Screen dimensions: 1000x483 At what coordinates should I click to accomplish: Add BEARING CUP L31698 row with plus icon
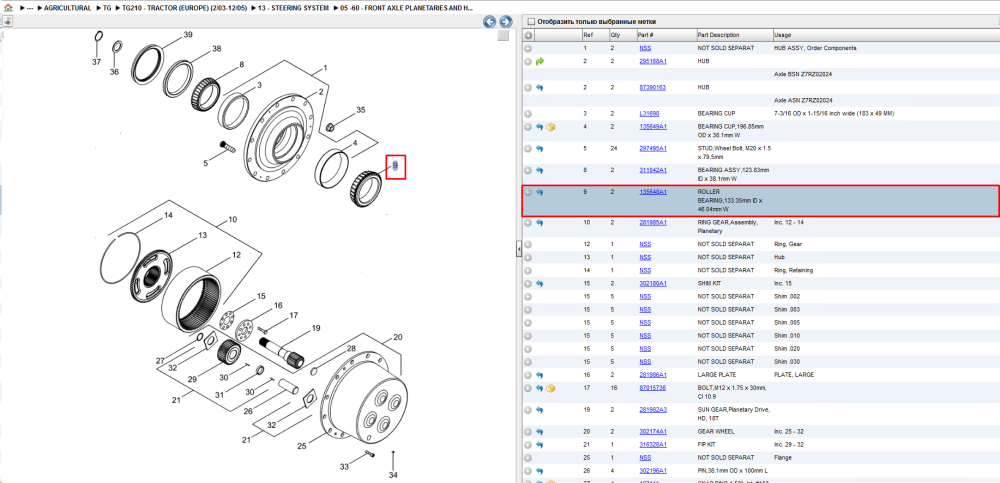(528, 114)
